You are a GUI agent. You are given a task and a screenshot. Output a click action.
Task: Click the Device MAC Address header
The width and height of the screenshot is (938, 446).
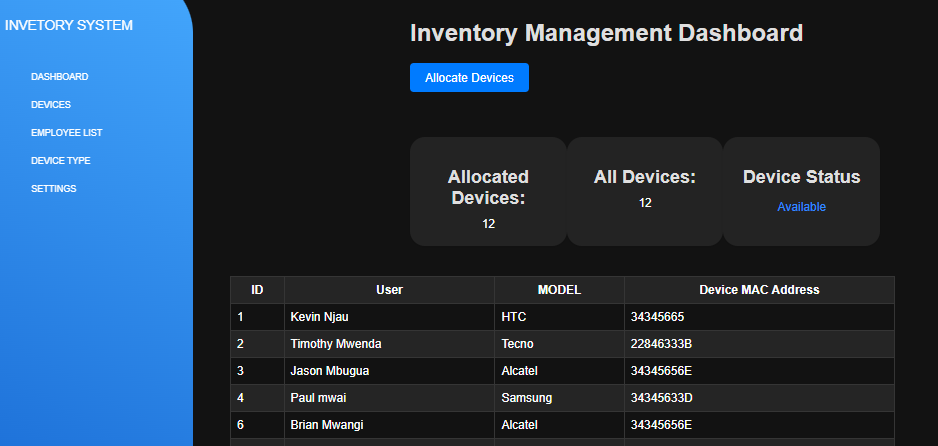click(x=759, y=290)
